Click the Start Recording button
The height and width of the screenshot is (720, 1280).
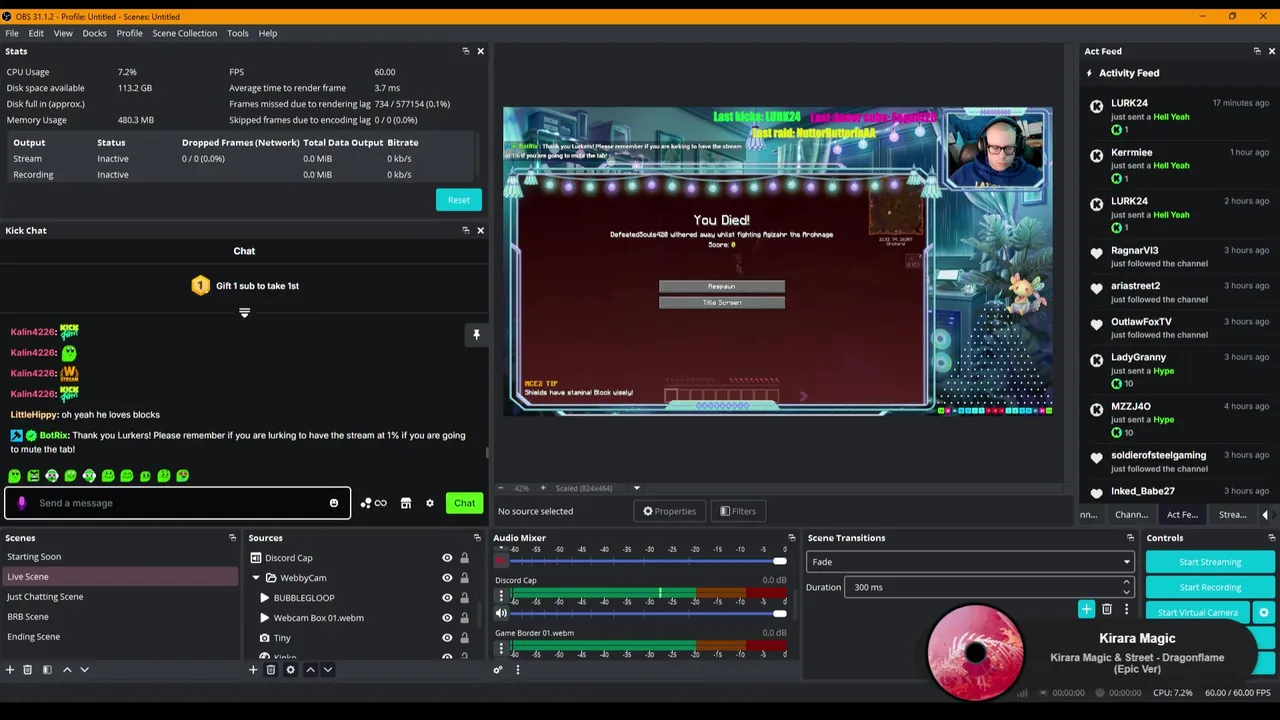click(x=1210, y=587)
